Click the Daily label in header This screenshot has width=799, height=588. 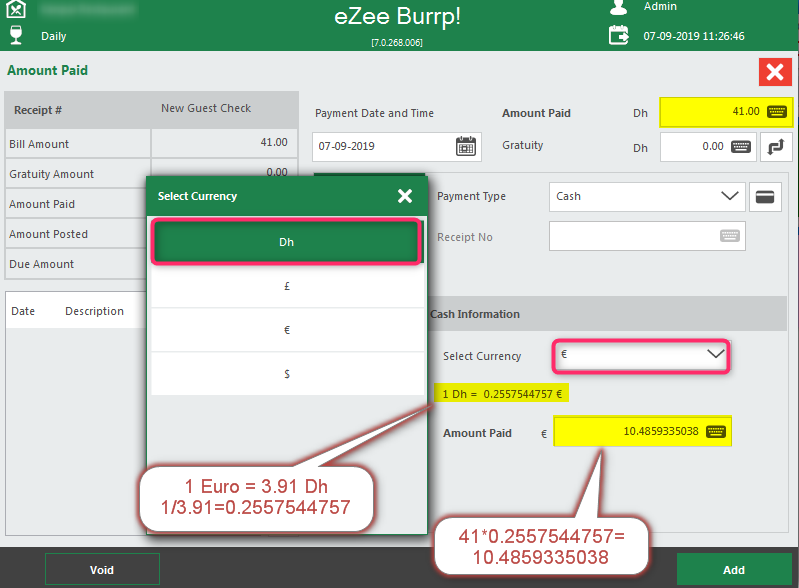pyautogui.click(x=54, y=36)
